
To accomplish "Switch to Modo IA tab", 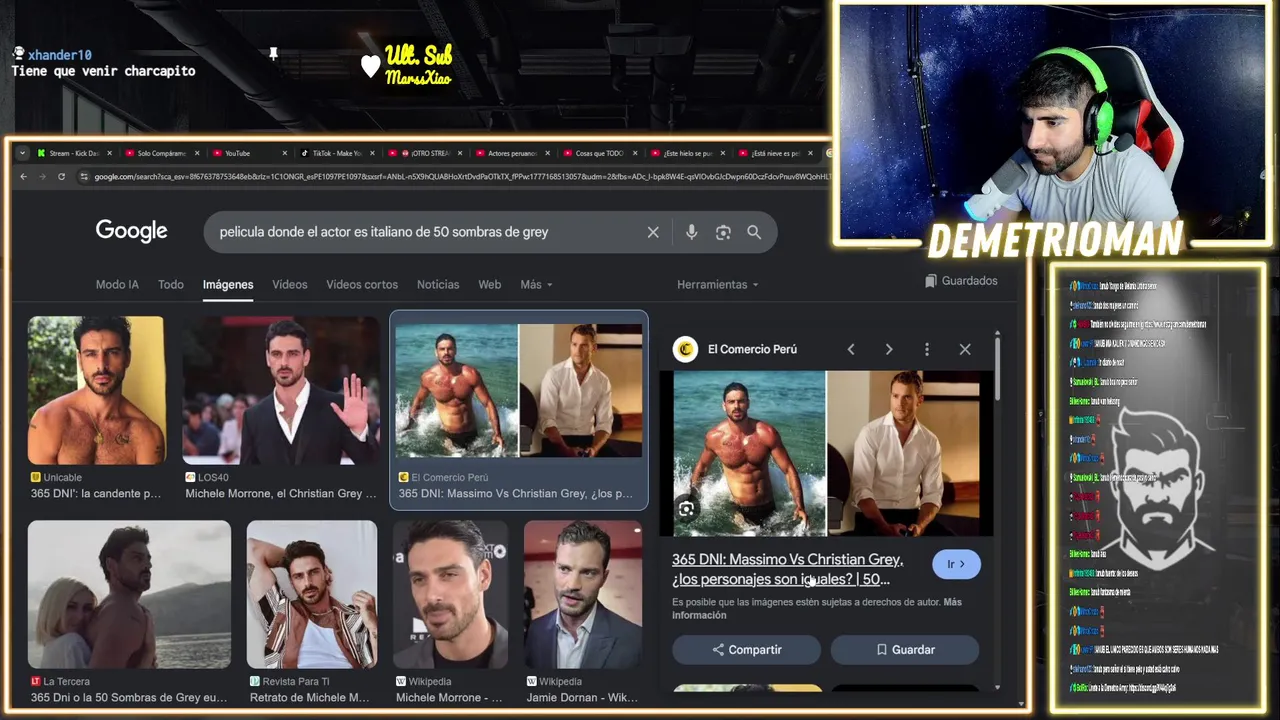I will (x=117, y=285).
